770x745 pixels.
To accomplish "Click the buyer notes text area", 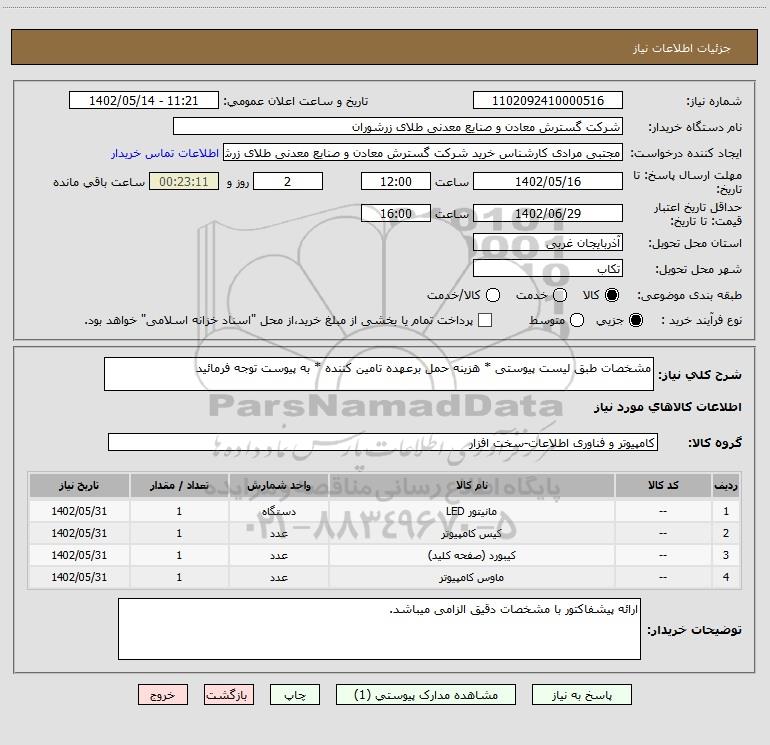I will (379, 629).
